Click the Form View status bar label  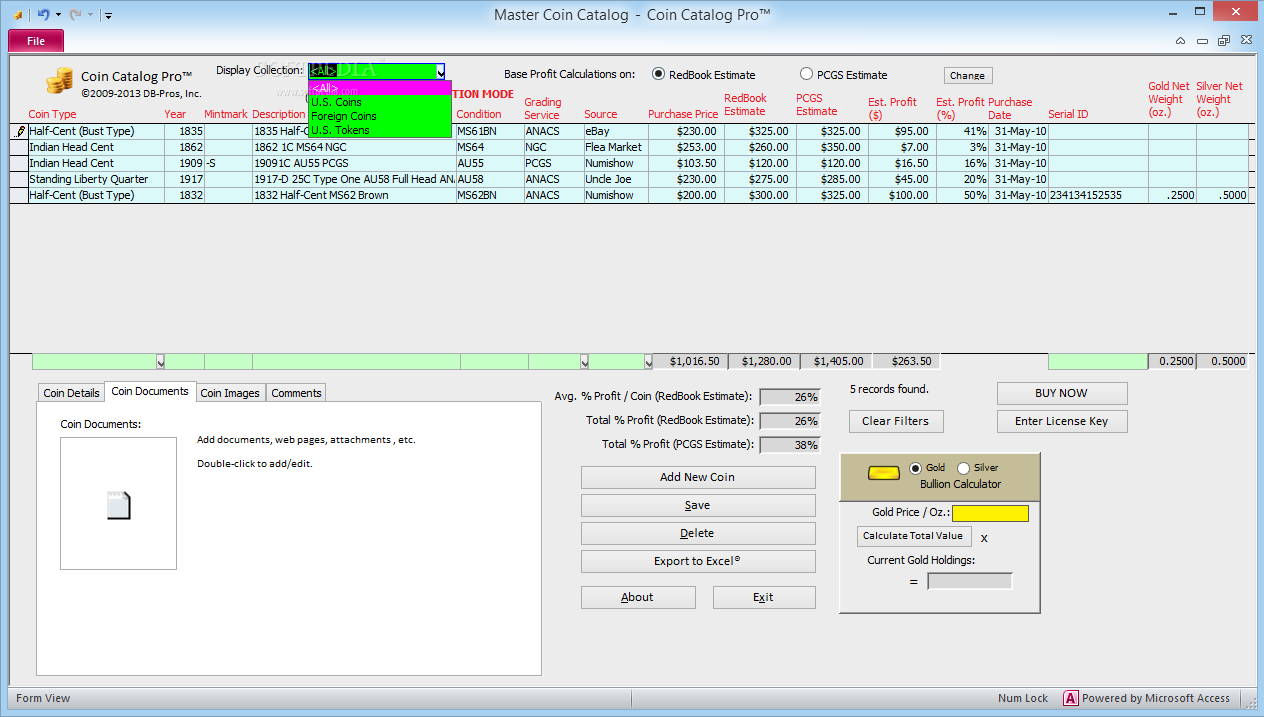(x=43, y=698)
